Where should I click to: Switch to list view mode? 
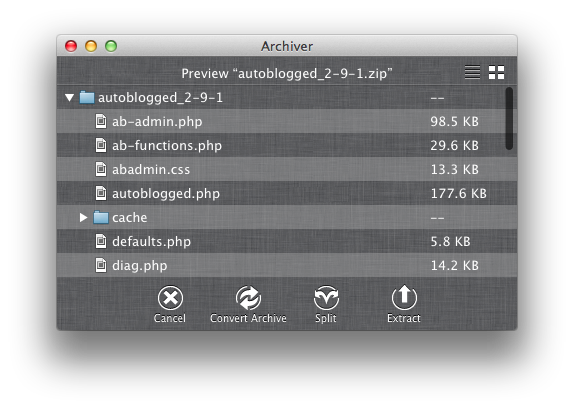coord(472,72)
